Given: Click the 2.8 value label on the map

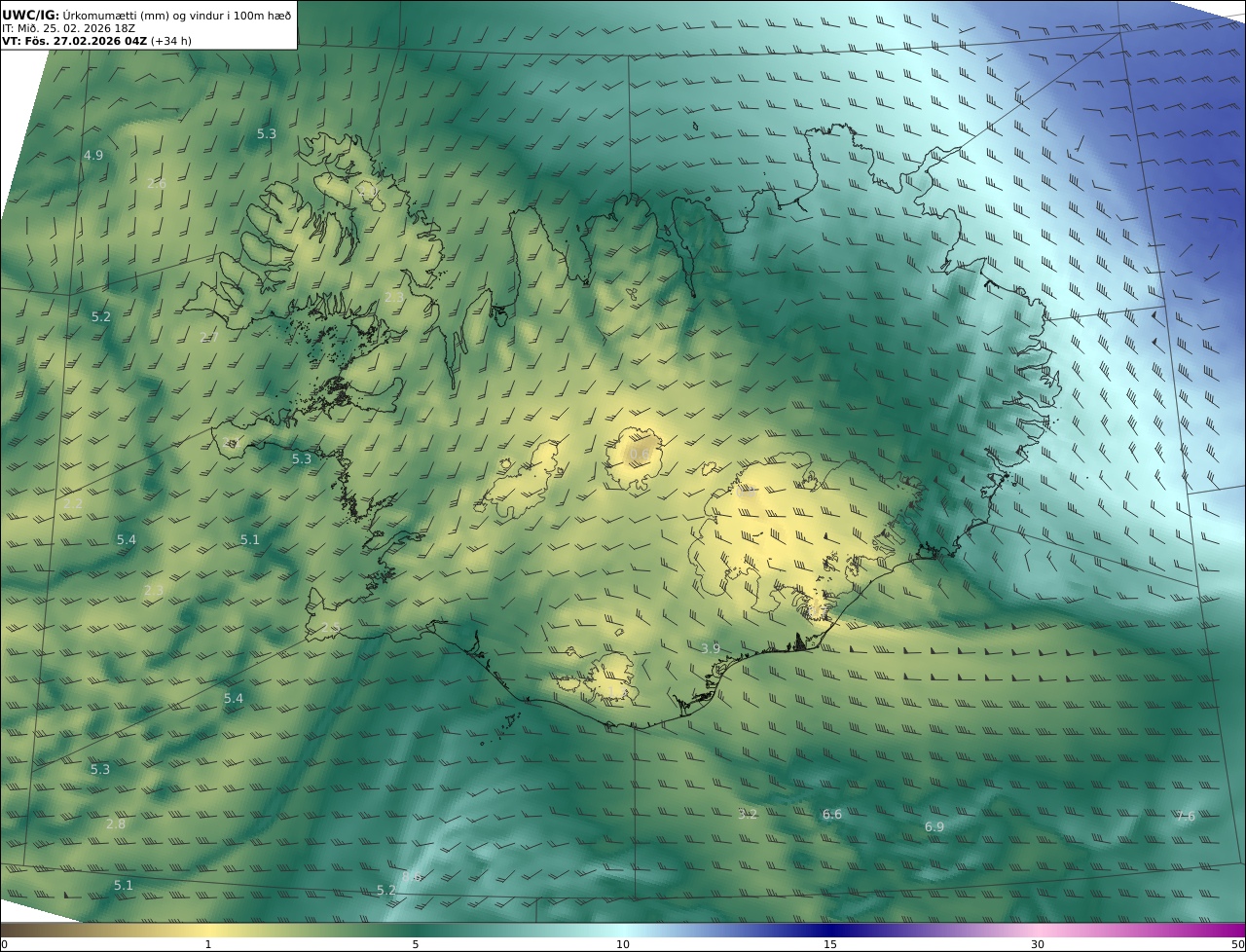Looking at the screenshot, I should pos(116,824).
